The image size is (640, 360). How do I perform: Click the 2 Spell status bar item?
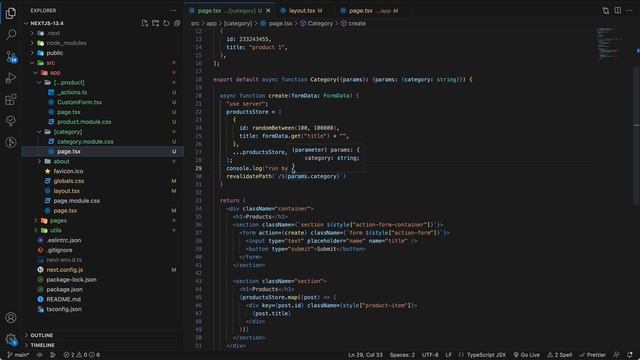point(560,355)
